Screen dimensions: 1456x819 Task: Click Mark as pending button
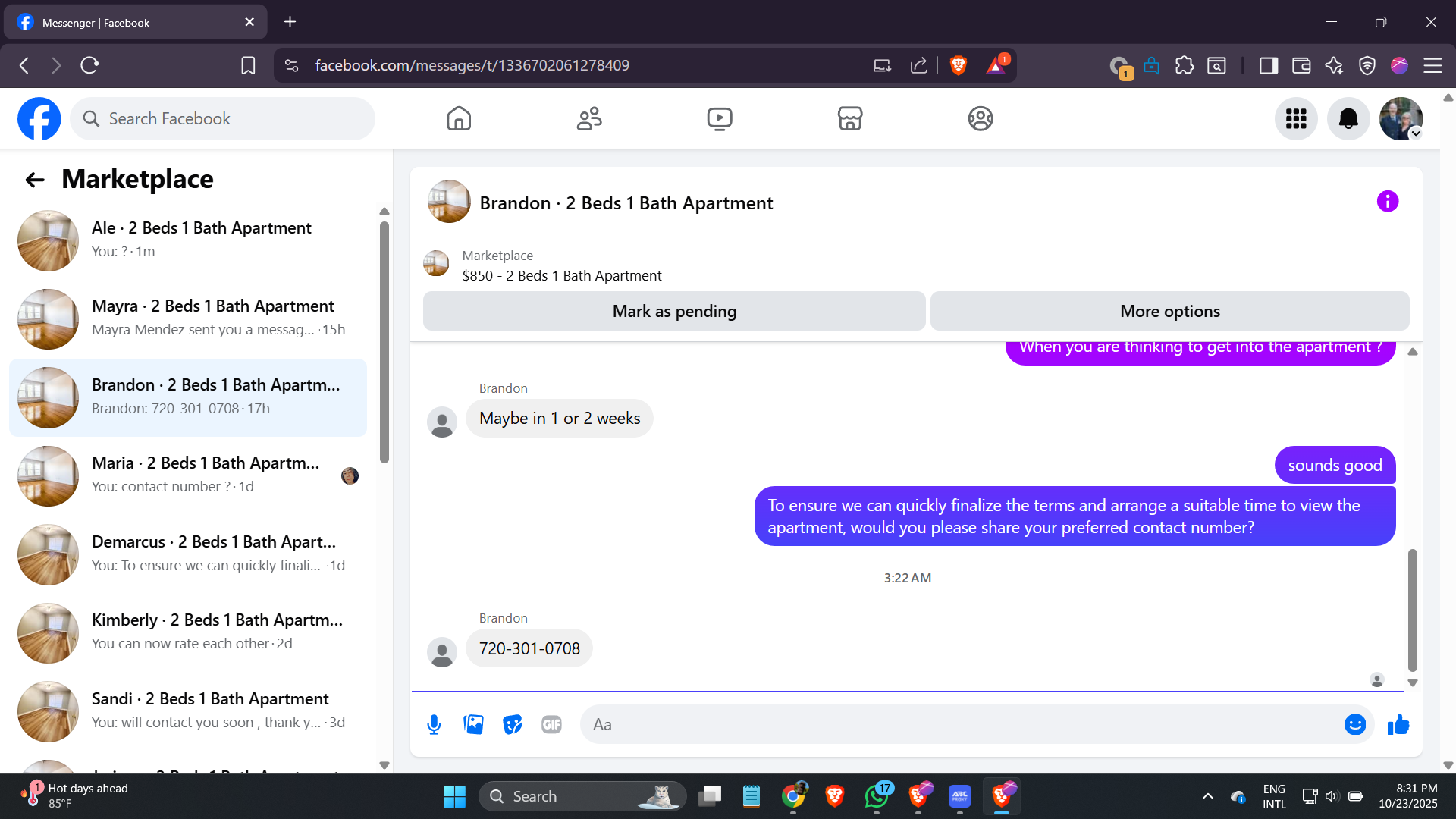(673, 311)
